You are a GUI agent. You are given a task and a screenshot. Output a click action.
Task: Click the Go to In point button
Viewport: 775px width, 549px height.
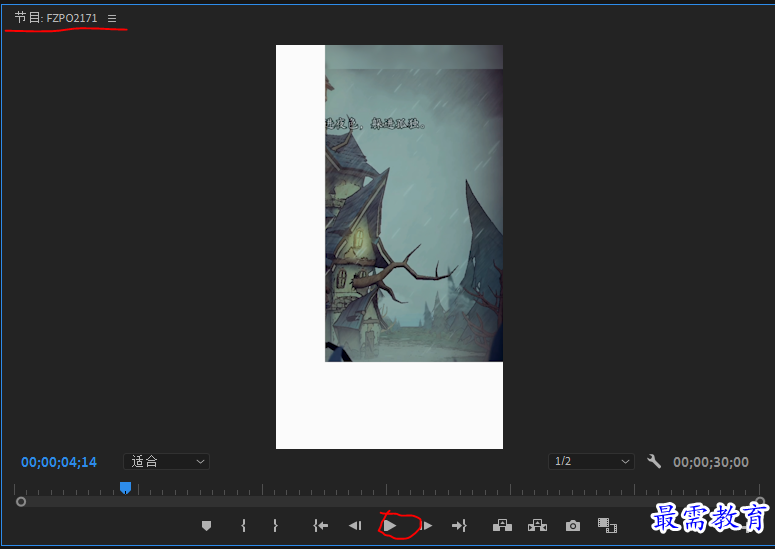pos(320,526)
